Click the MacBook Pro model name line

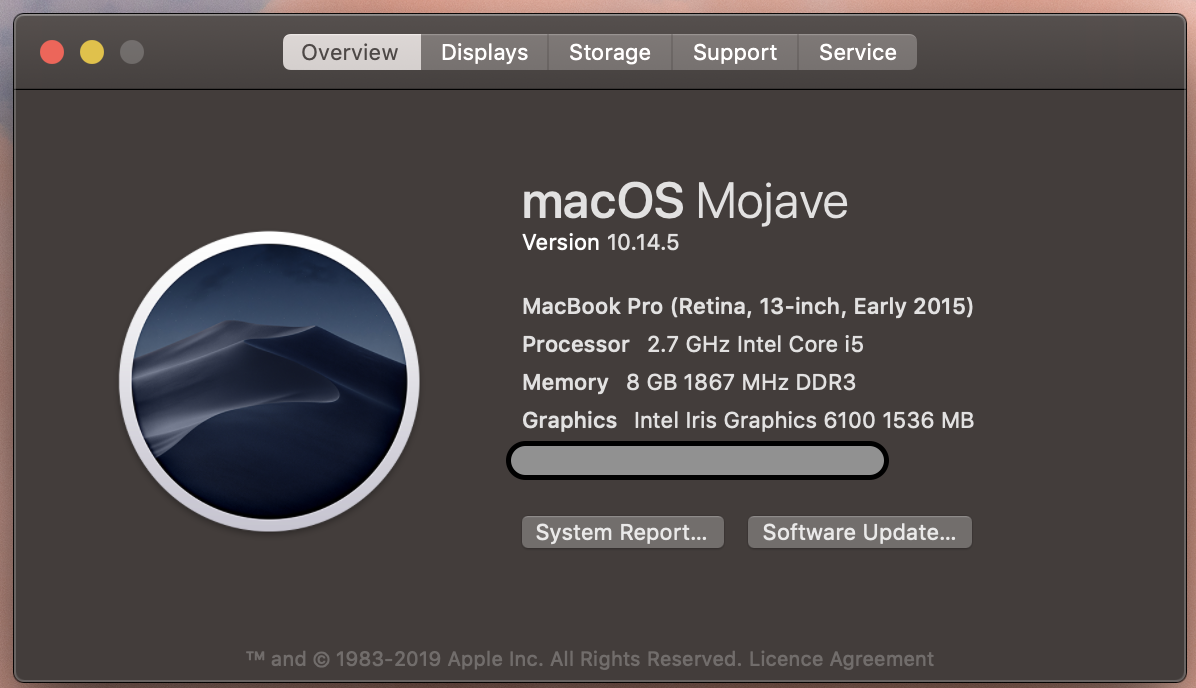pos(748,306)
